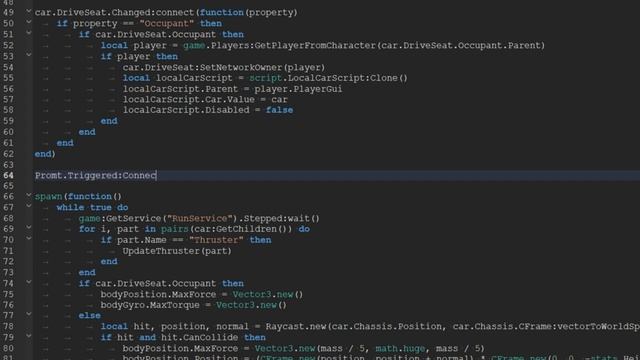
Task: Fold the for-pairs loop at line 69
Action: (29, 227)
